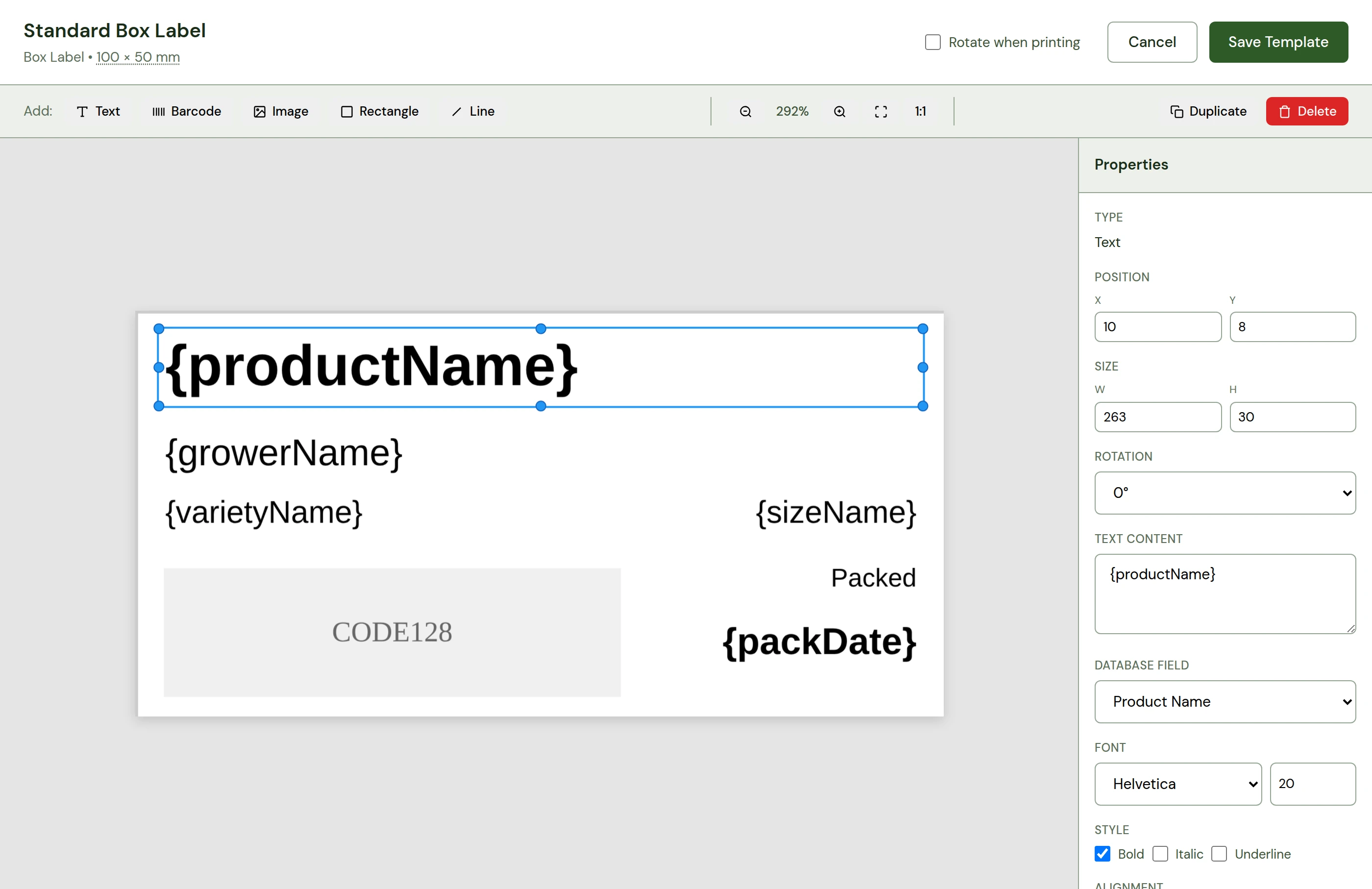Select the {varietyName} text element
The image size is (1372, 889).
pos(264,513)
